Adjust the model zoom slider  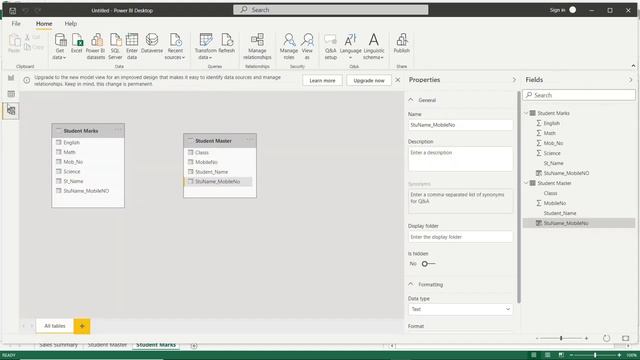point(561,338)
